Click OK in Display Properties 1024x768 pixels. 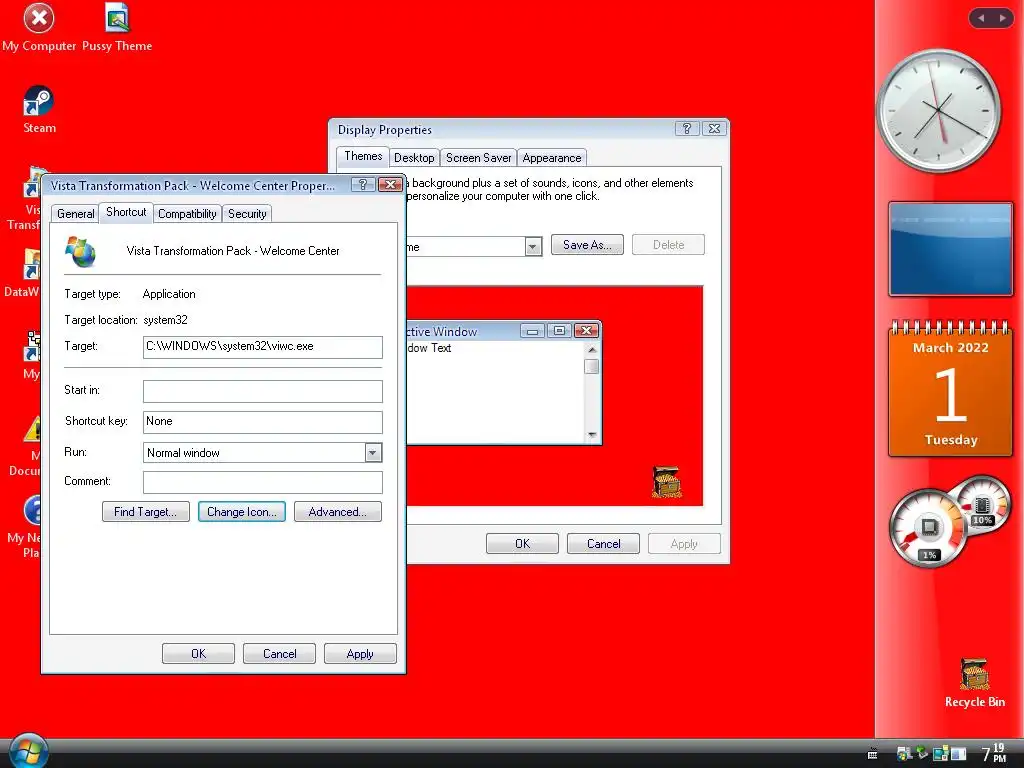pos(522,543)
